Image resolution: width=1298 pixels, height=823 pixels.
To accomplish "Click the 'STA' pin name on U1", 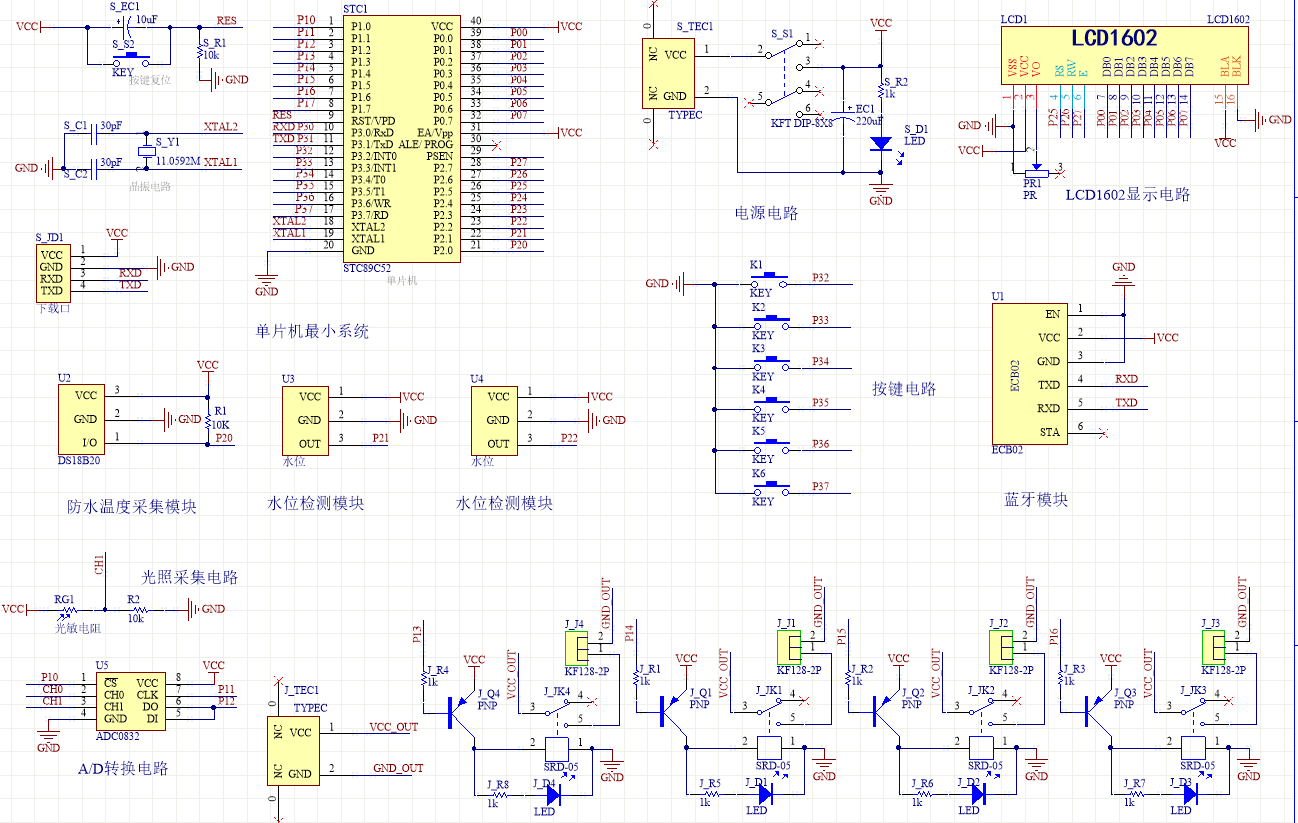I will click(1050, 432).
